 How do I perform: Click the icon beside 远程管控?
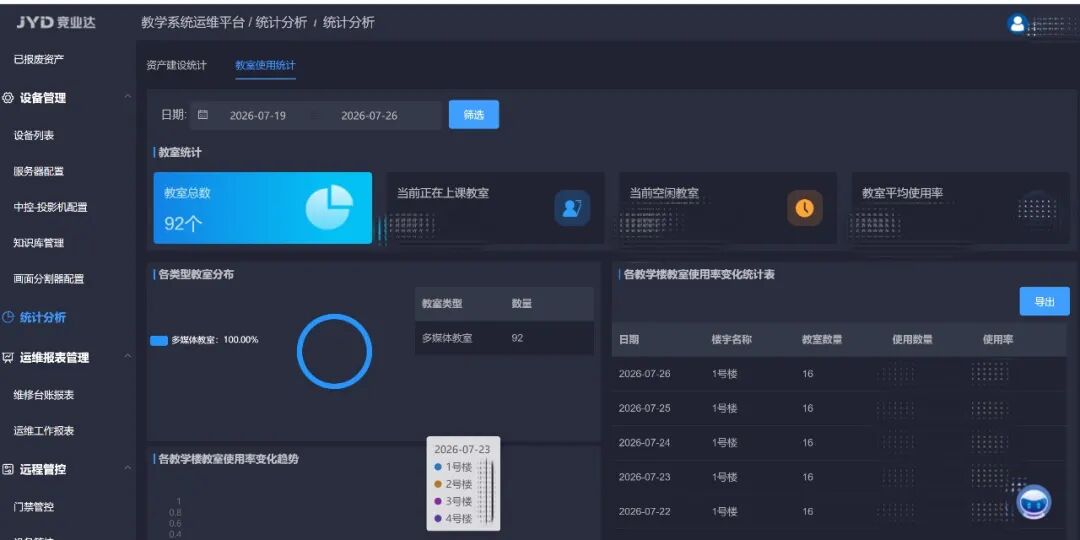point(8,469)
